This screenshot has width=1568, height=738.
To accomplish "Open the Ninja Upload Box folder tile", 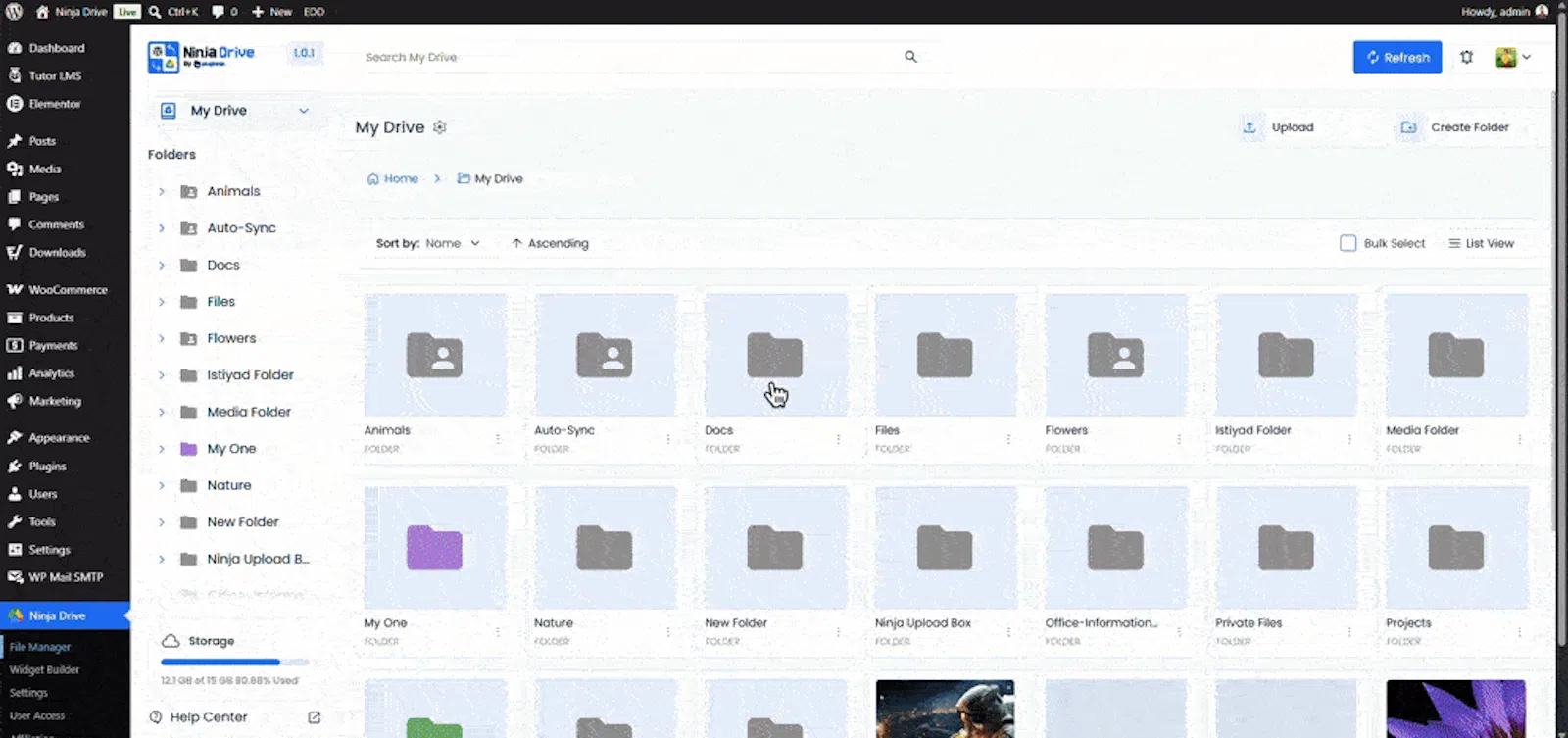I will tap(946, 548).
